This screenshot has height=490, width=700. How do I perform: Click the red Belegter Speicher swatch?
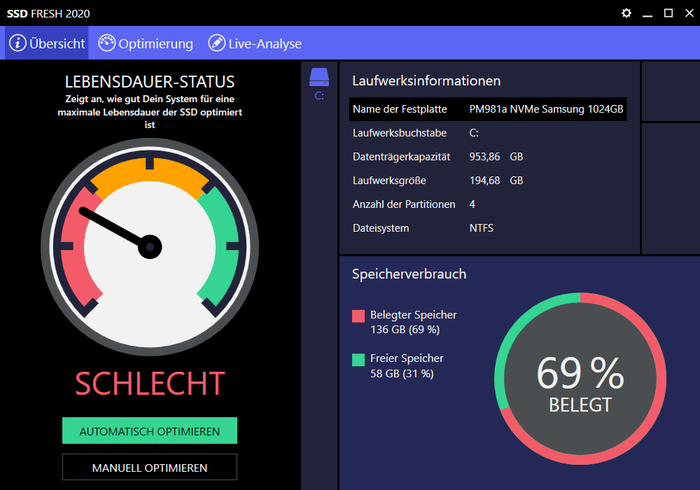click(x=358, y=316)
